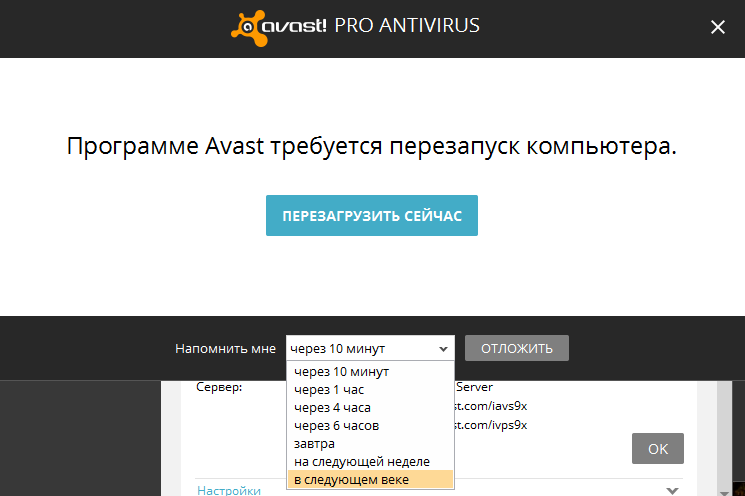
Task: Pick 'в следующем веке' option
Action: (370, 479)
